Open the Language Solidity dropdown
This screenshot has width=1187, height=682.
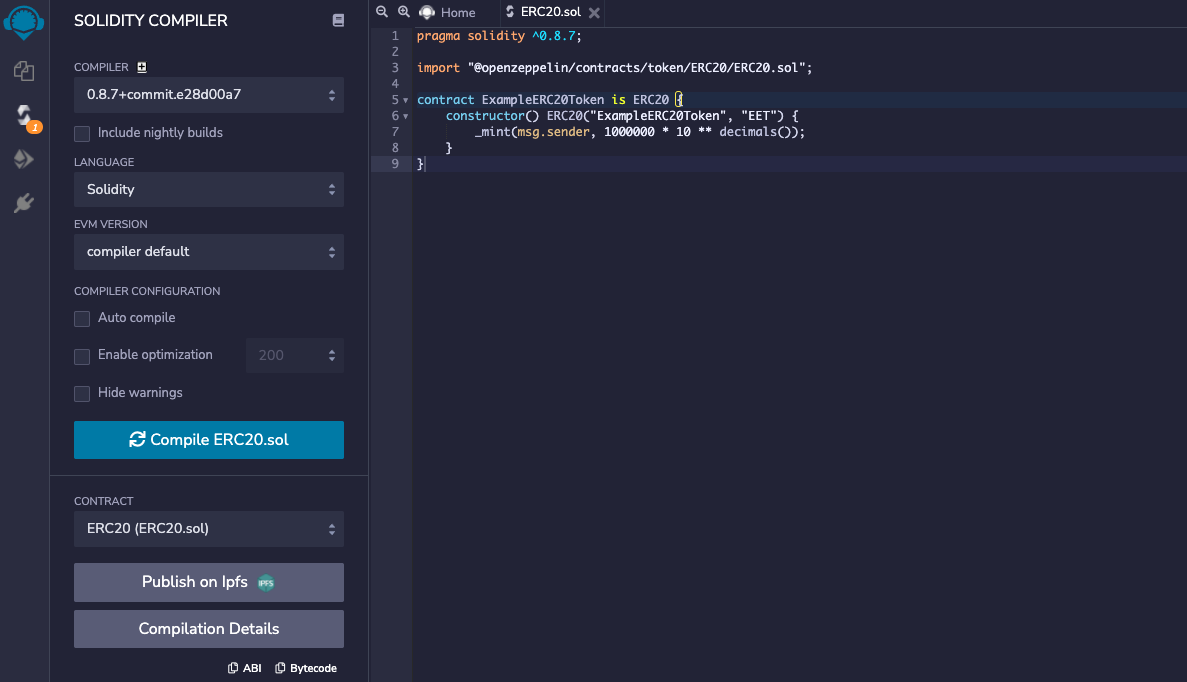click(x=209, y=189)
